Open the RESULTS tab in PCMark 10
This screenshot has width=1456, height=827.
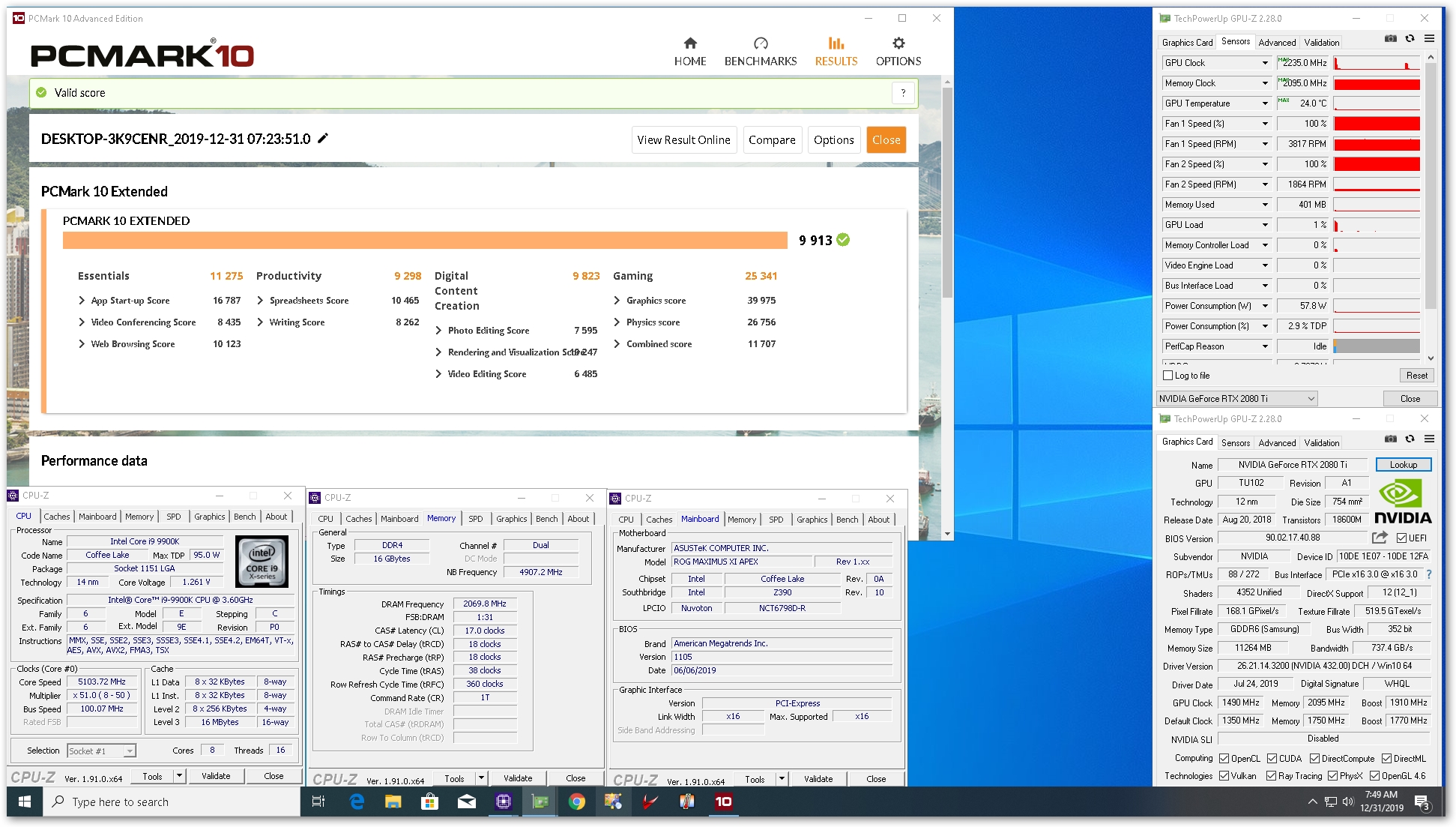coord(836,52)
